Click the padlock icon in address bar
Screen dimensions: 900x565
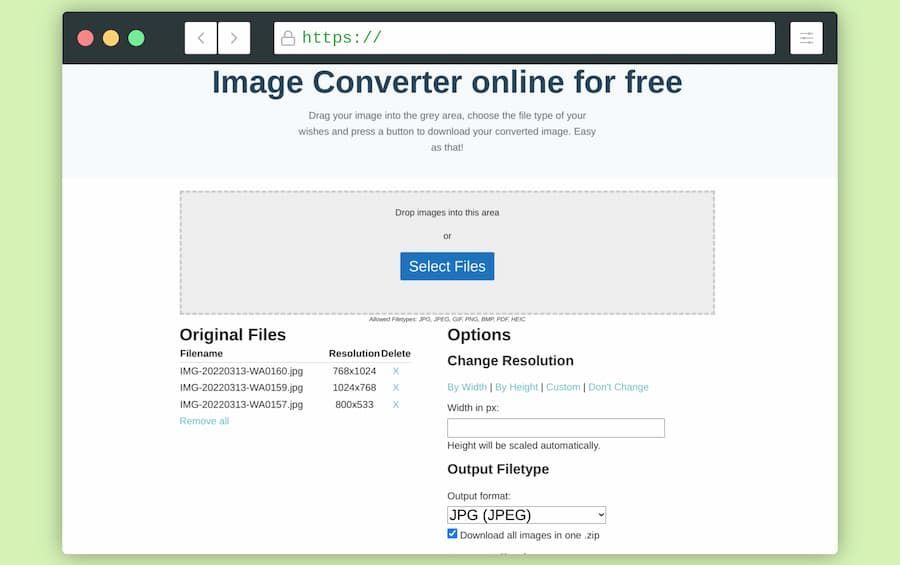pos(288,38)
